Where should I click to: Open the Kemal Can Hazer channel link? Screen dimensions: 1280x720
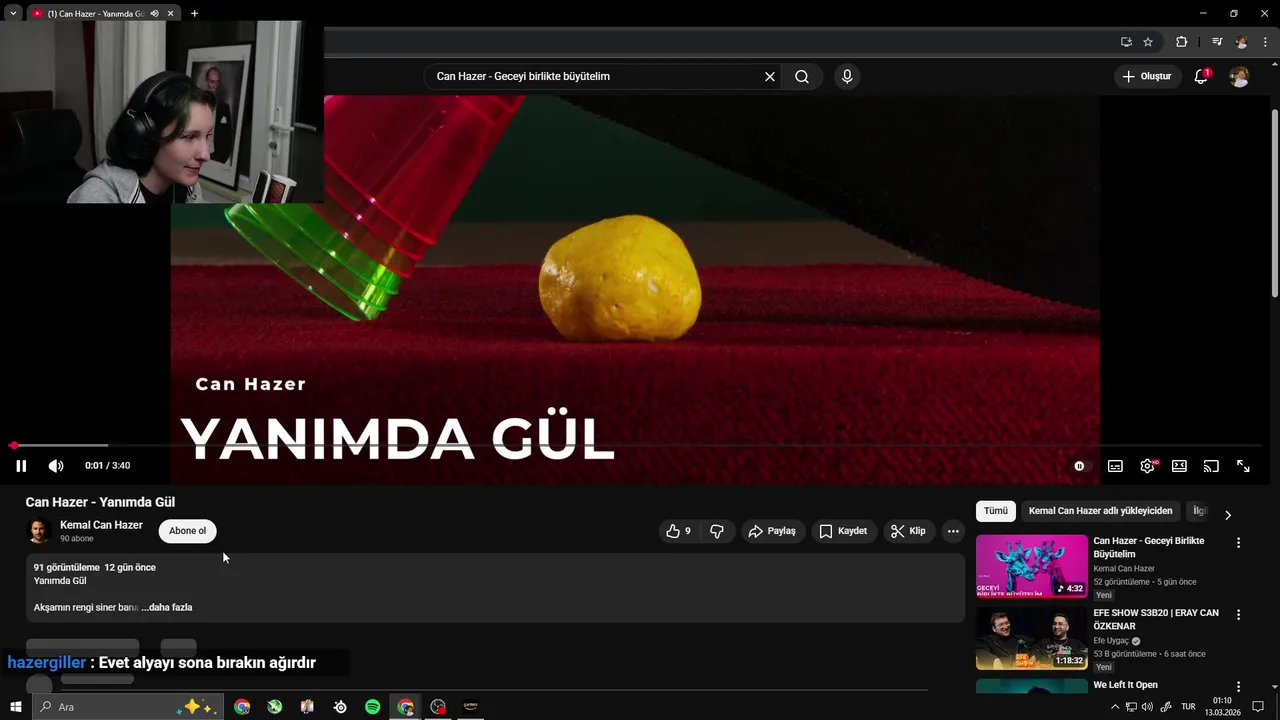tap(101, 525)
